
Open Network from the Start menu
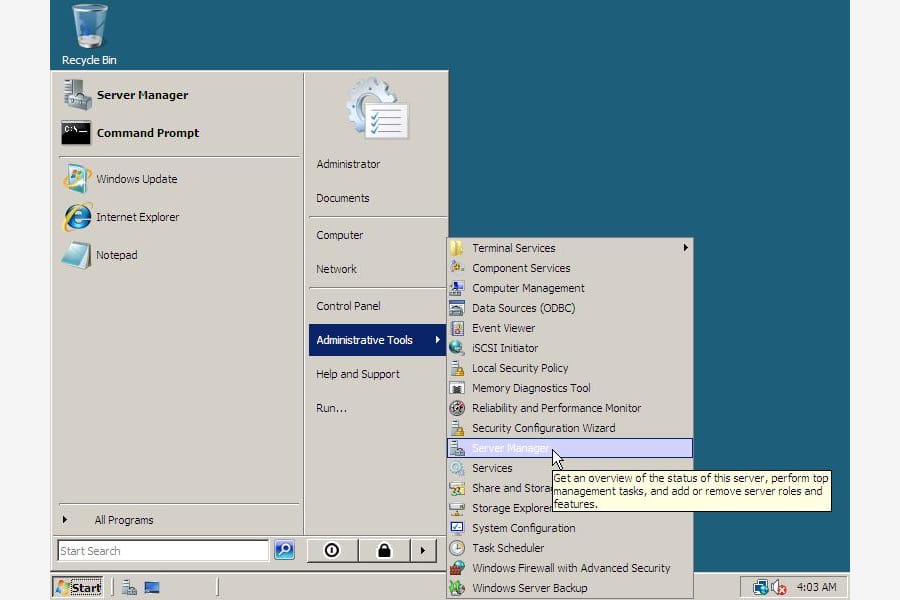[x=336, y=269]
